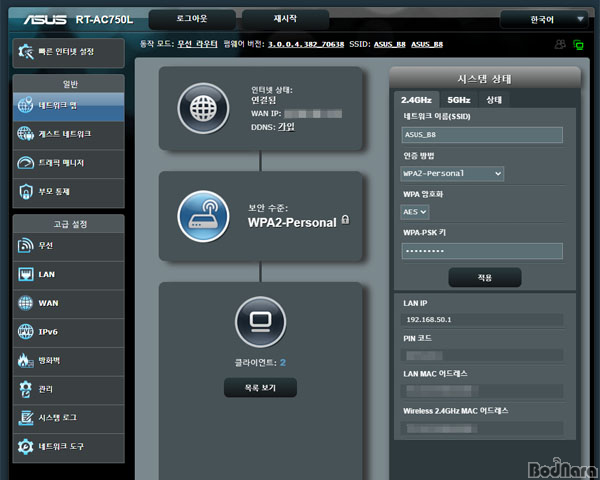Click the RT-AC750L model name
This screenshot has height=480, width=600.
coord(104,20)
